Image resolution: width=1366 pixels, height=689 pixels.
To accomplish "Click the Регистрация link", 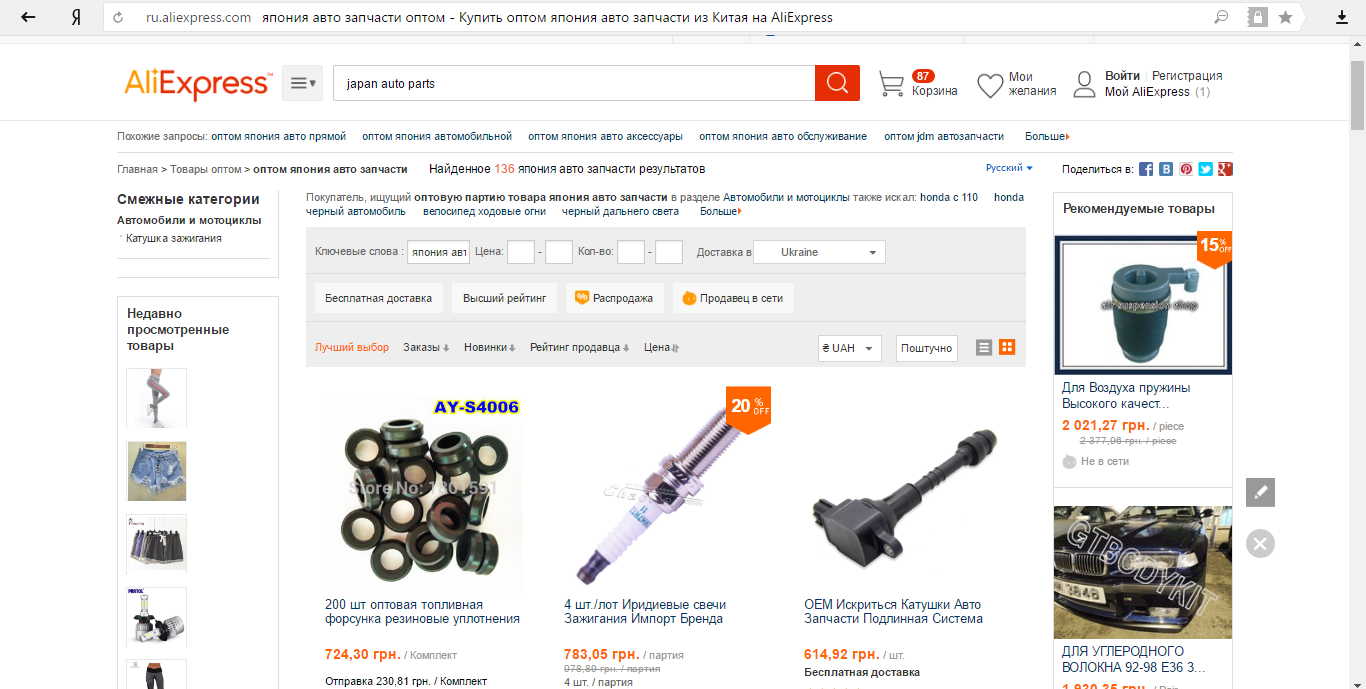I will (1187, 76).
